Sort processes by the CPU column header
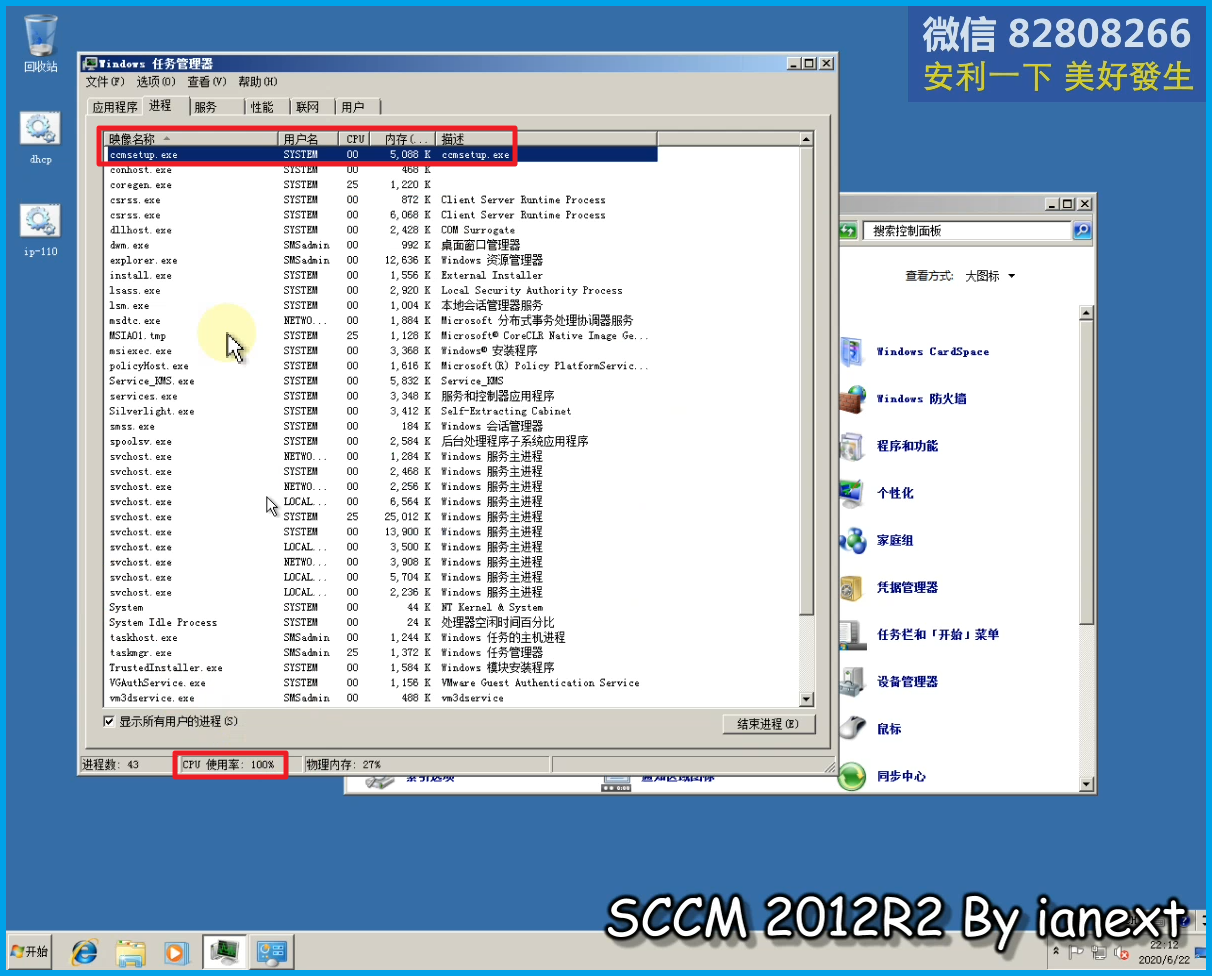The image size is (1212, 976). click(355, 139)
